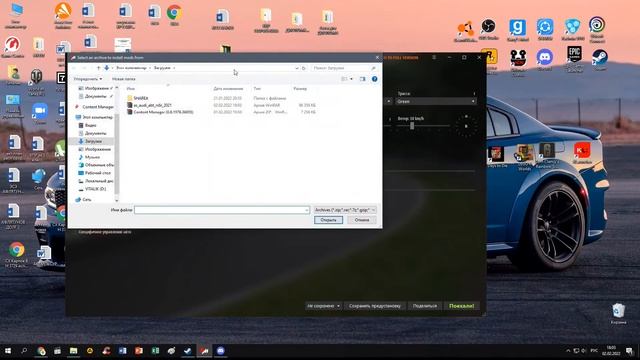Sort by the Размер column header

tap(300, 89)
